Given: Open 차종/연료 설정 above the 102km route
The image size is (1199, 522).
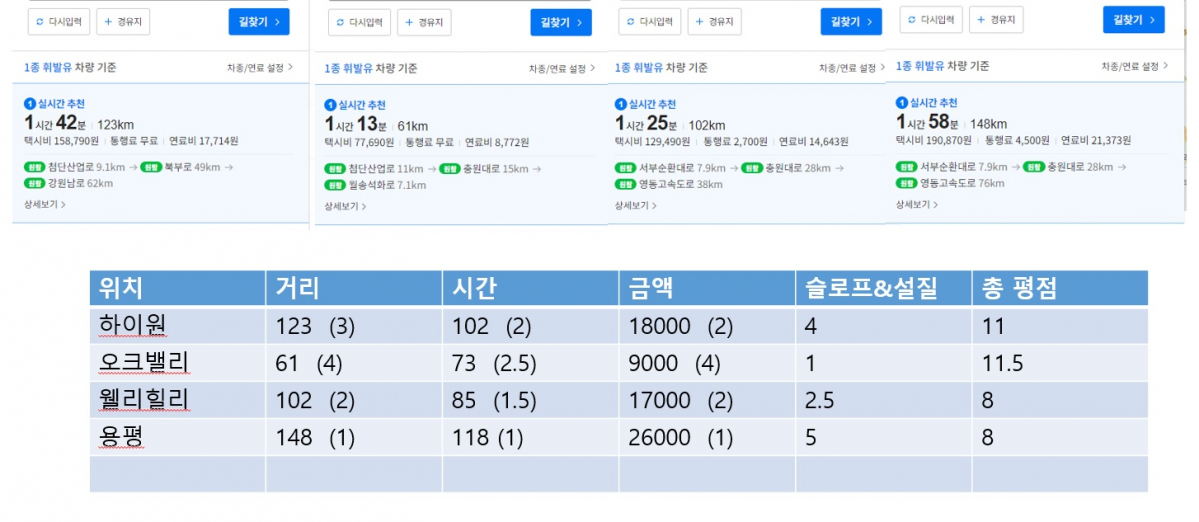Looking at the screenshot, I should 847,68.
